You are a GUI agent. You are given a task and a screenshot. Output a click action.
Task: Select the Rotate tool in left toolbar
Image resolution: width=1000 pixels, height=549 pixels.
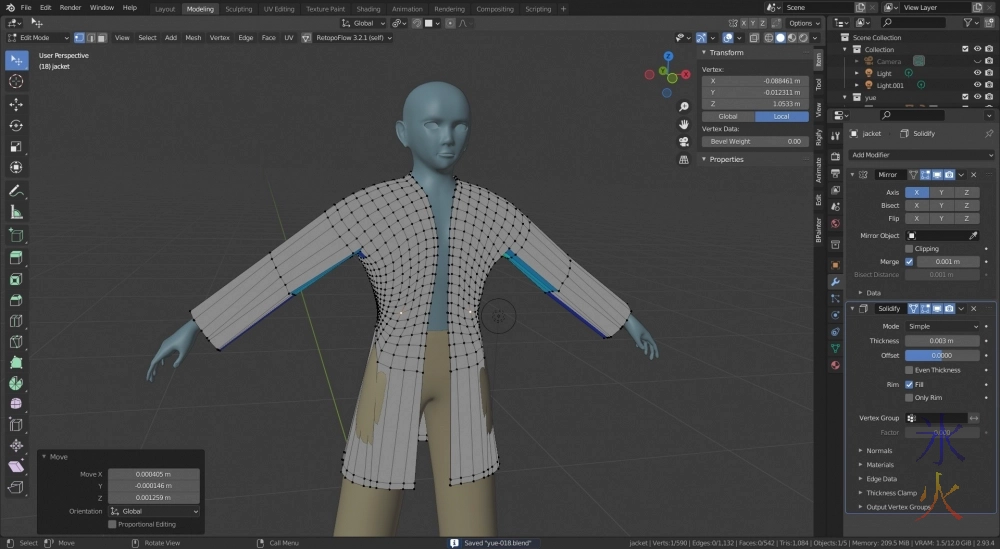[x=16, y=125]
